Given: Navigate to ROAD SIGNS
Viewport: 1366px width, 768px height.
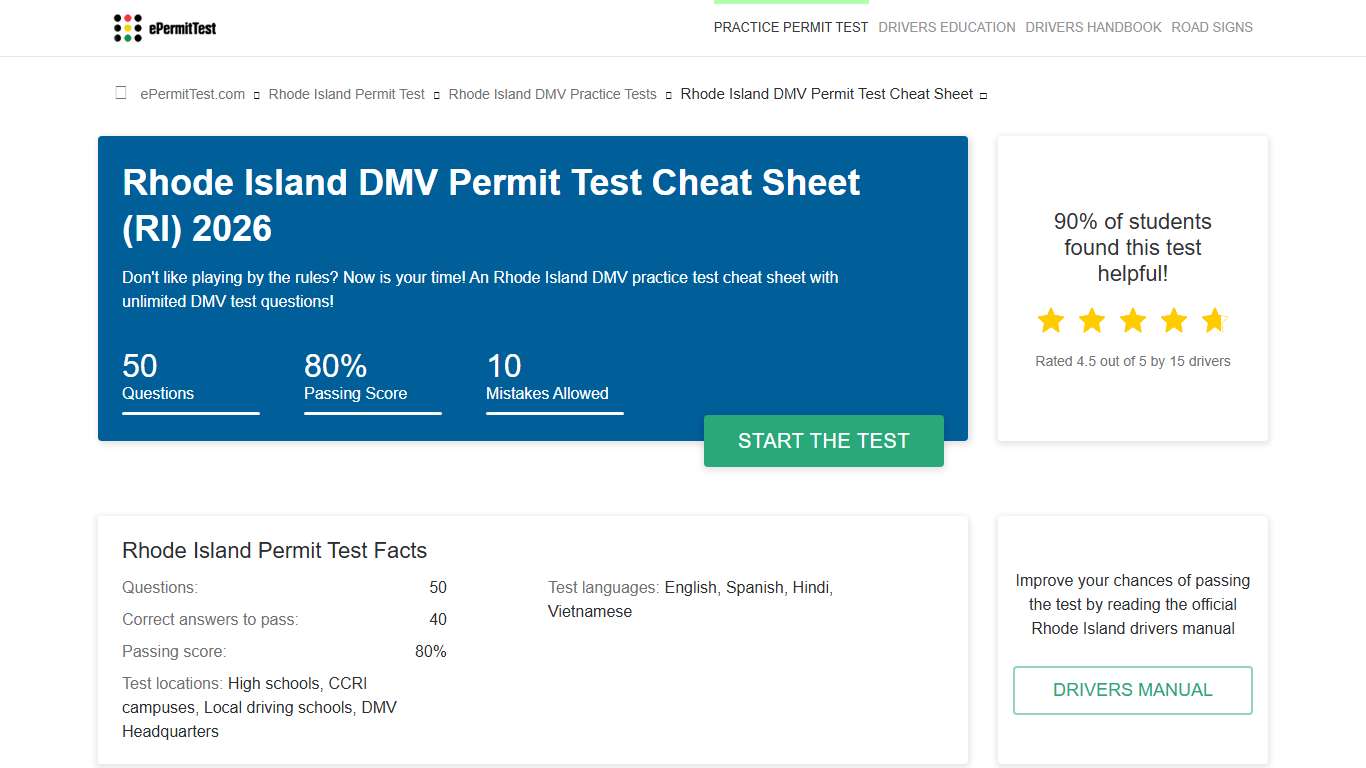Looking at the screenshot, I should [1212, 27].
